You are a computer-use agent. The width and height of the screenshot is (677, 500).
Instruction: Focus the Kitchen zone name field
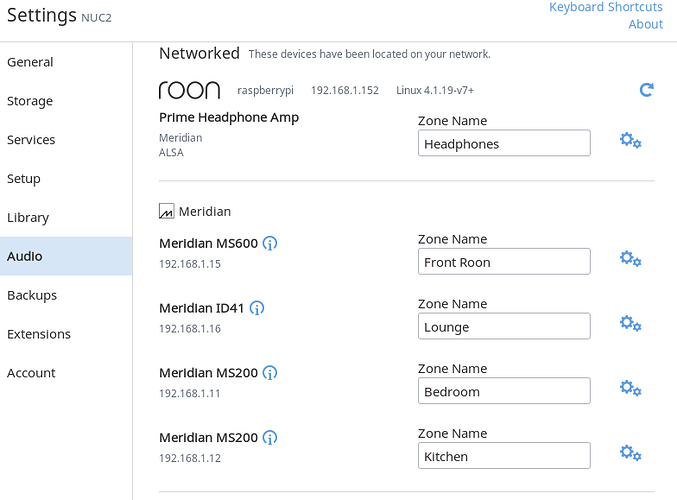click(x=504, y=456)
